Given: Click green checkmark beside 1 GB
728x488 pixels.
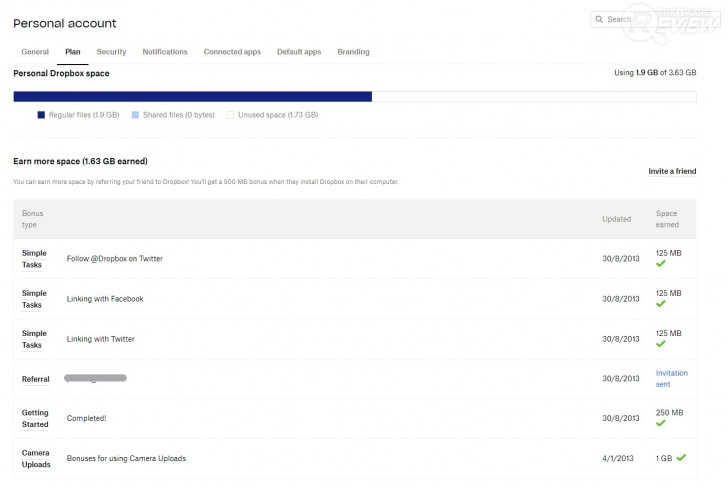Looking at the screenshot, I should tap(681, 458).
